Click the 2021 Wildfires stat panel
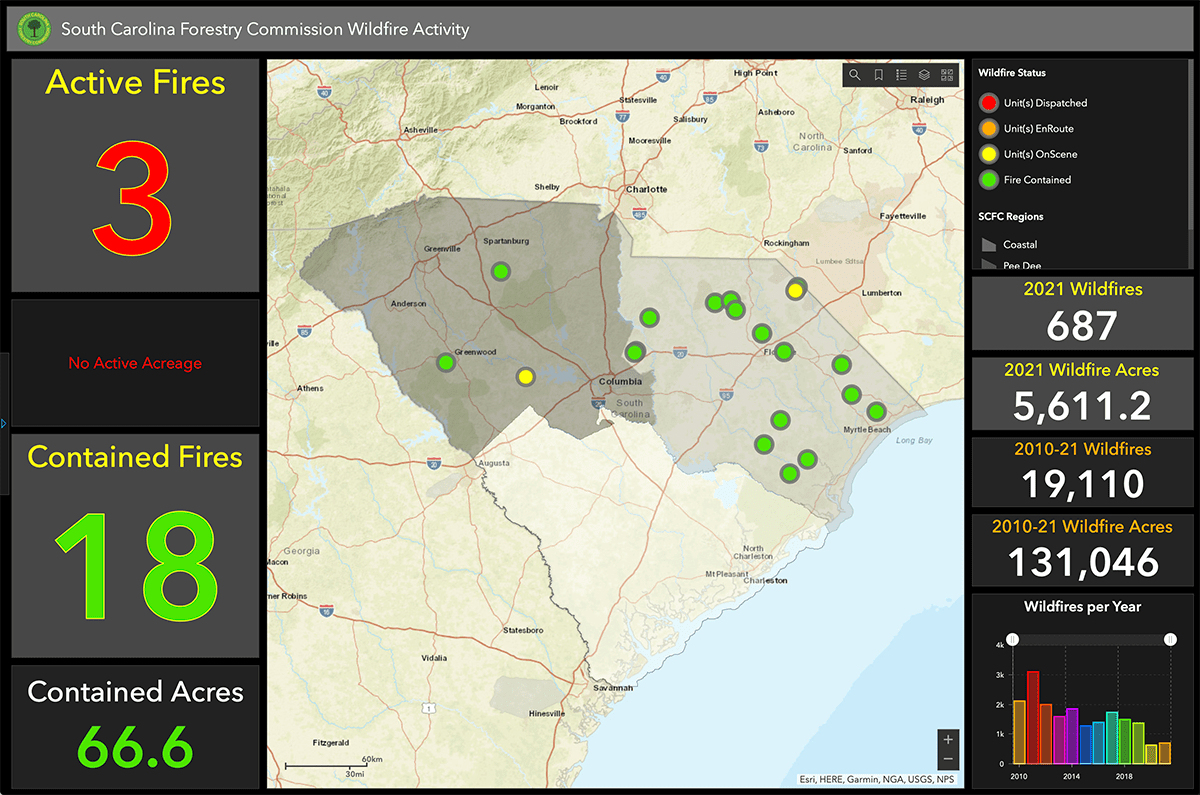 [1081, 311]
